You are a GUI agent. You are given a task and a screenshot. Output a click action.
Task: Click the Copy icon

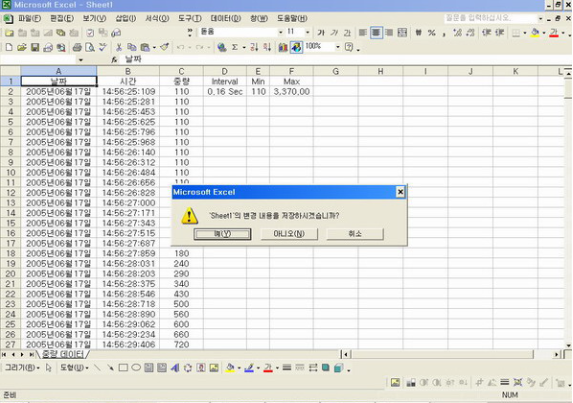point(132,47)
